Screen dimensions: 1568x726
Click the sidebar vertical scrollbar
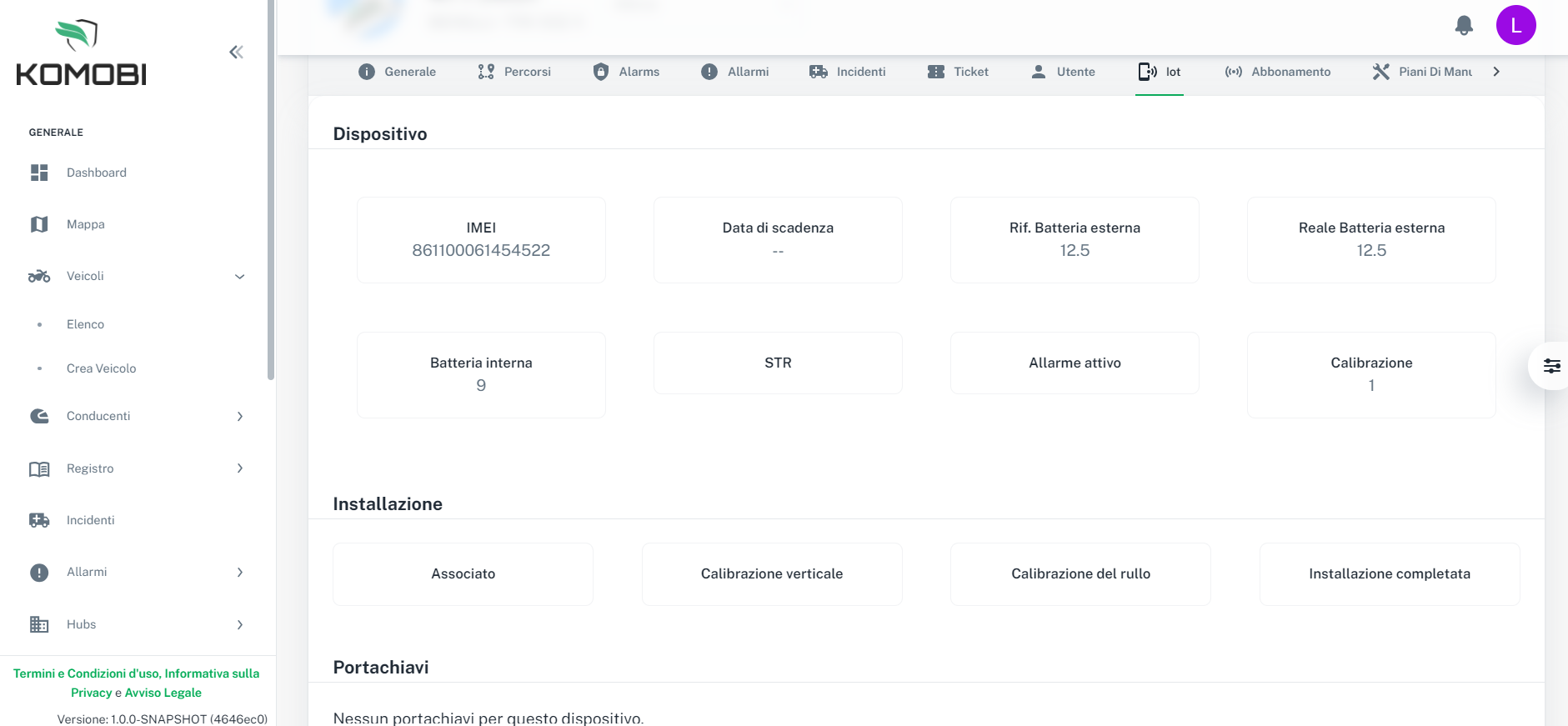coord(271,192)
